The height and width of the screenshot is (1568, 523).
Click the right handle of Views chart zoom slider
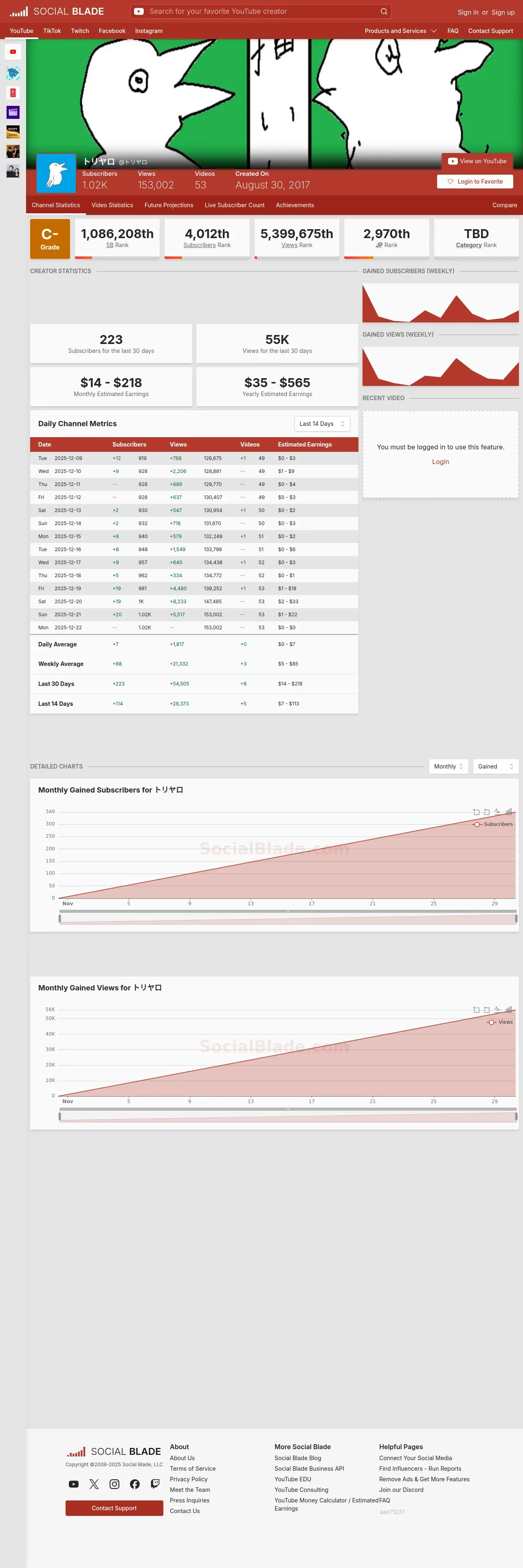[516, 1116]
